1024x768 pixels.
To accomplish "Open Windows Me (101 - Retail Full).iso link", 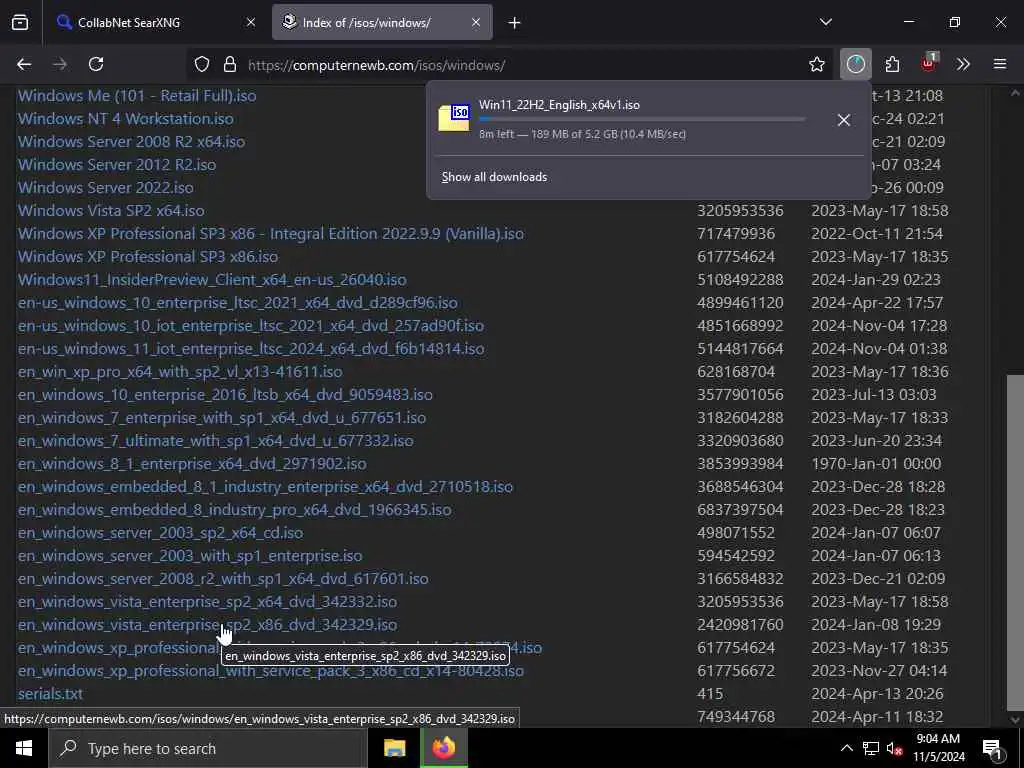I will coord(137,96).
